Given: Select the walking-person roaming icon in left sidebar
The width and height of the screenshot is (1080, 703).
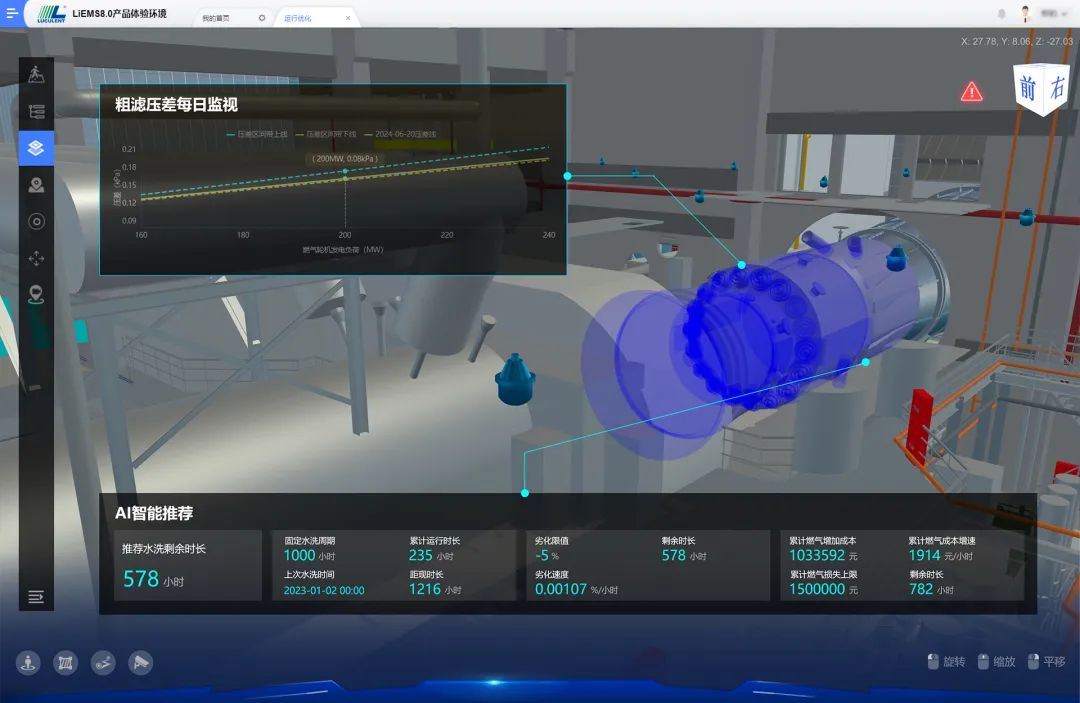Looking at the screenshot, I should [36, 74].
